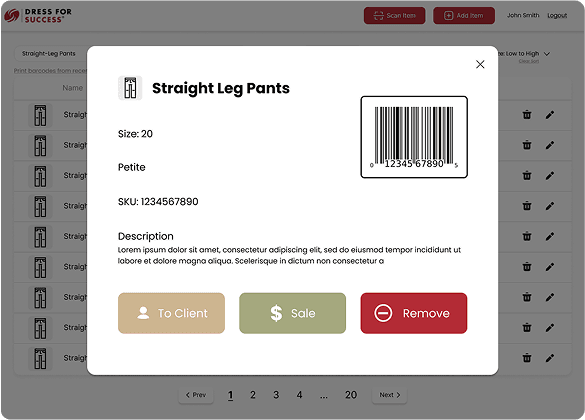585x420 pixels.
Task: Click the Next page button
Action: click(x=390, y=395)
